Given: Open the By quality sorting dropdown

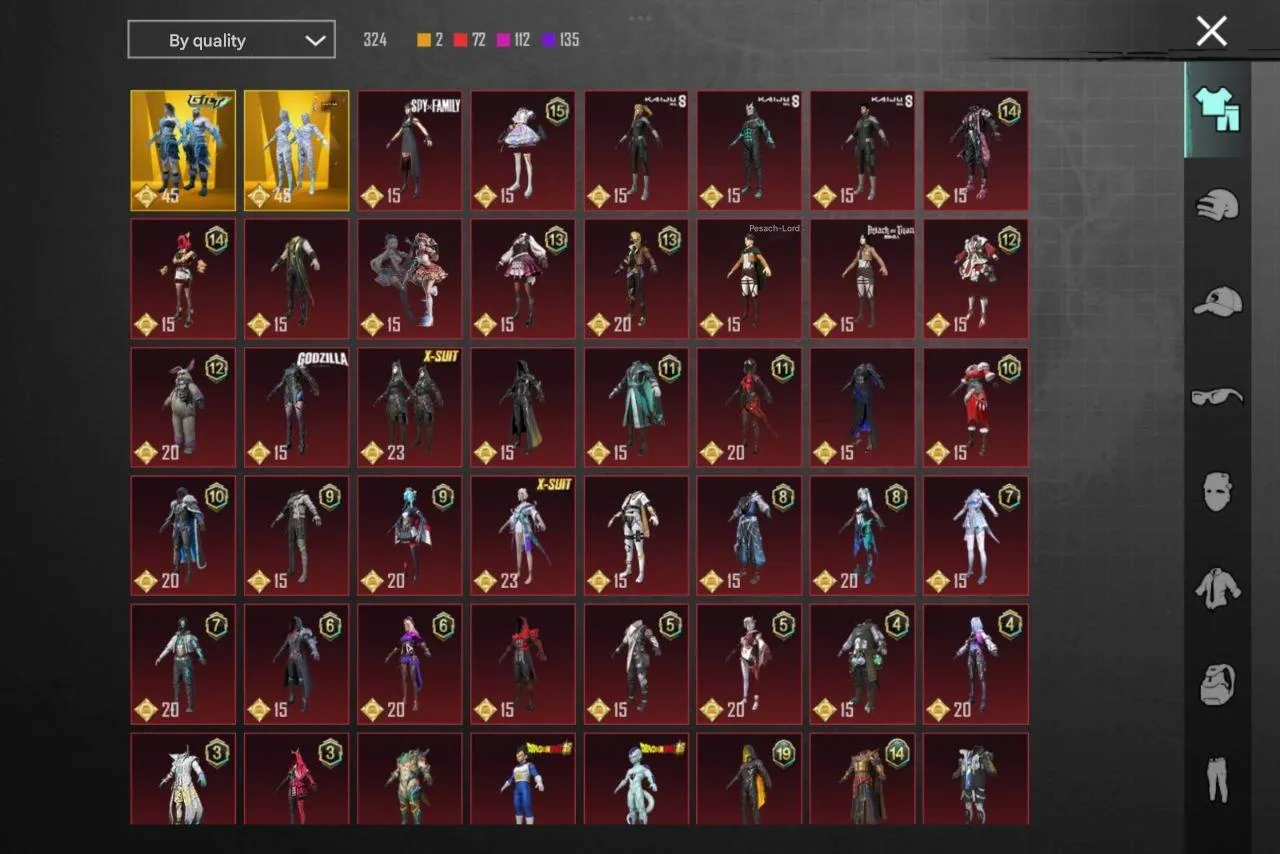Looking at the screenshot, I should [231, 40].
